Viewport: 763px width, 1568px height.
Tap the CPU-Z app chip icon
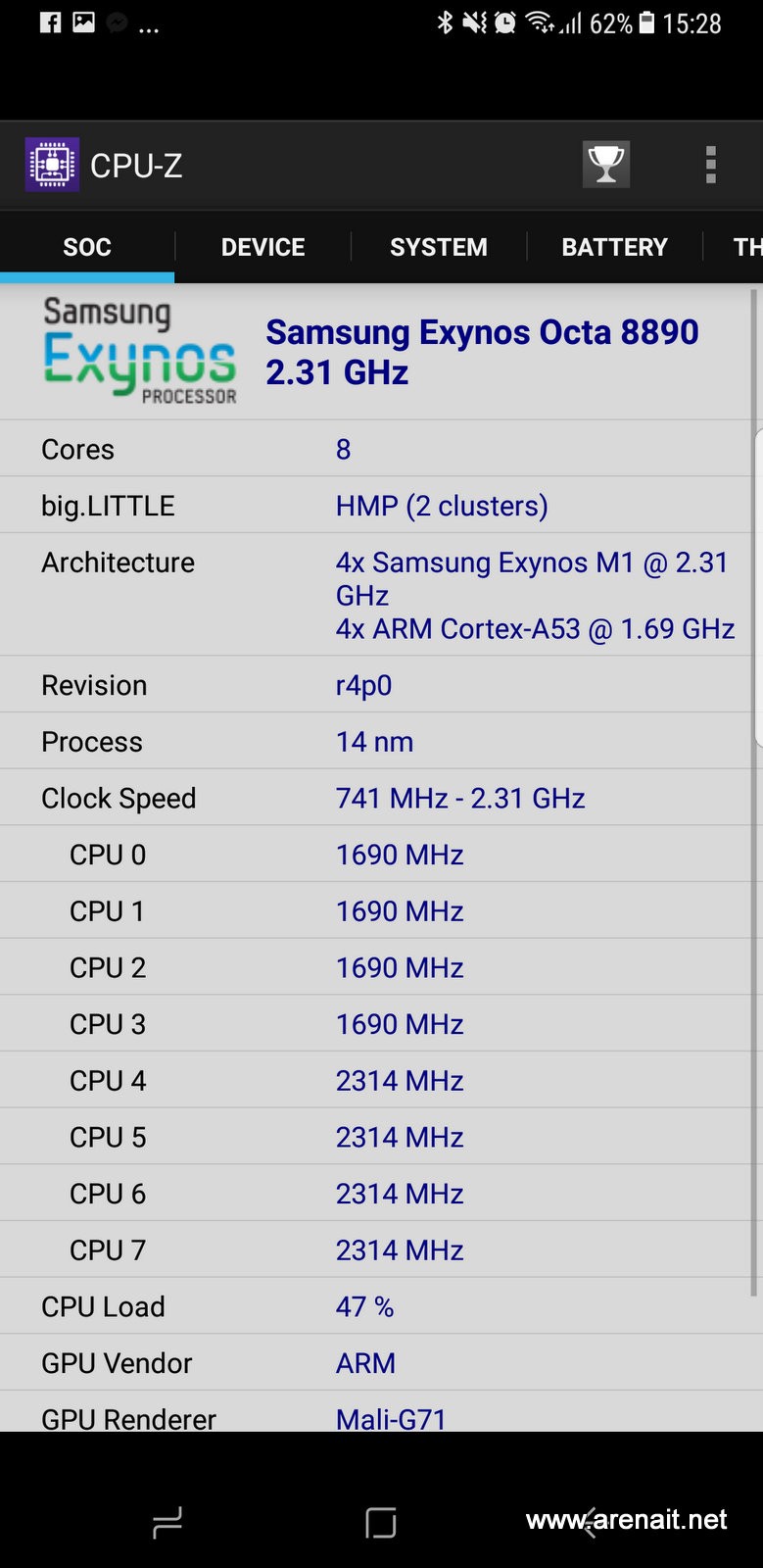pyautogui.click(x=52, y=165)
